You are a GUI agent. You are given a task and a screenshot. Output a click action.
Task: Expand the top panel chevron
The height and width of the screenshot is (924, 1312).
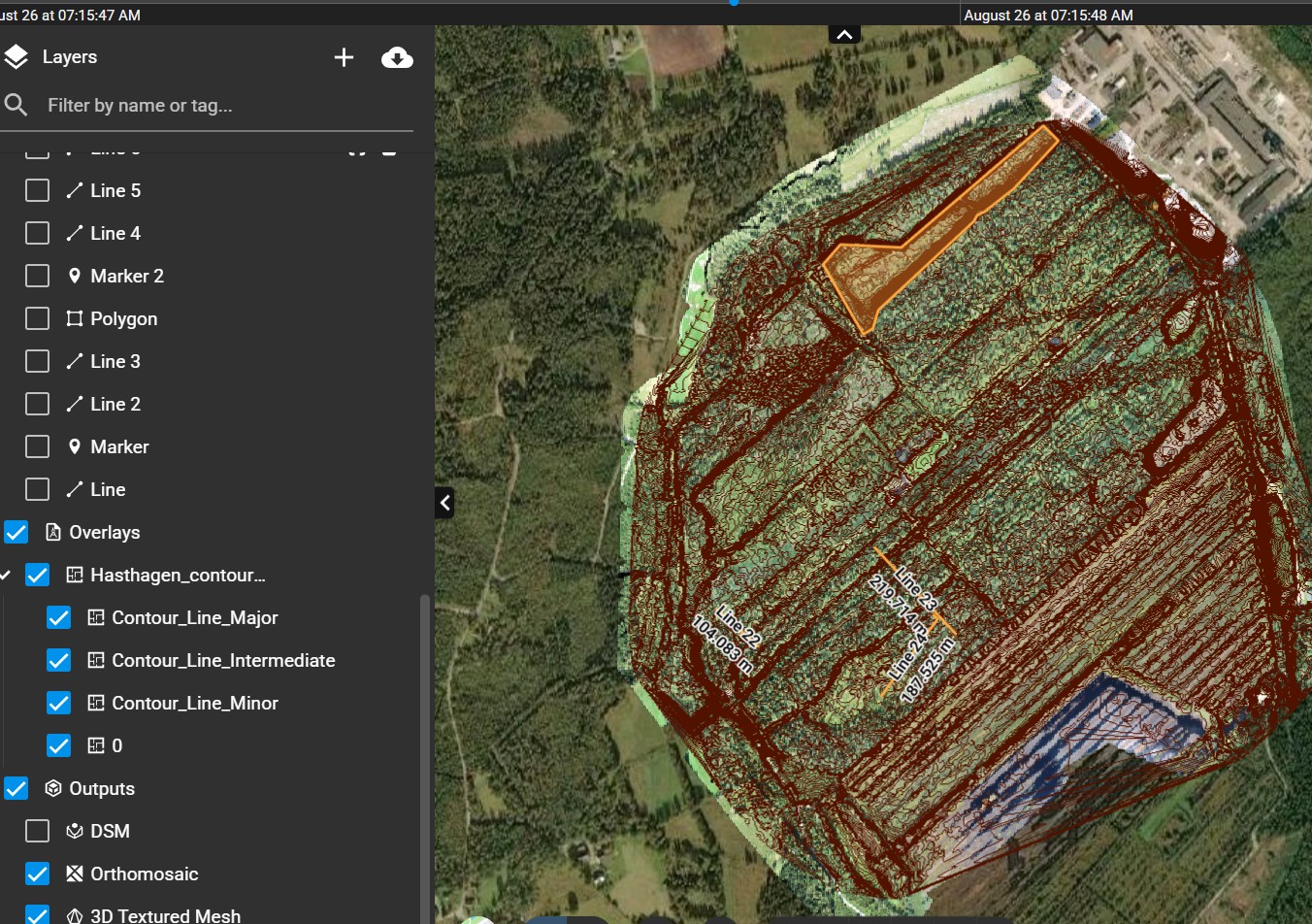click(844, 35)
